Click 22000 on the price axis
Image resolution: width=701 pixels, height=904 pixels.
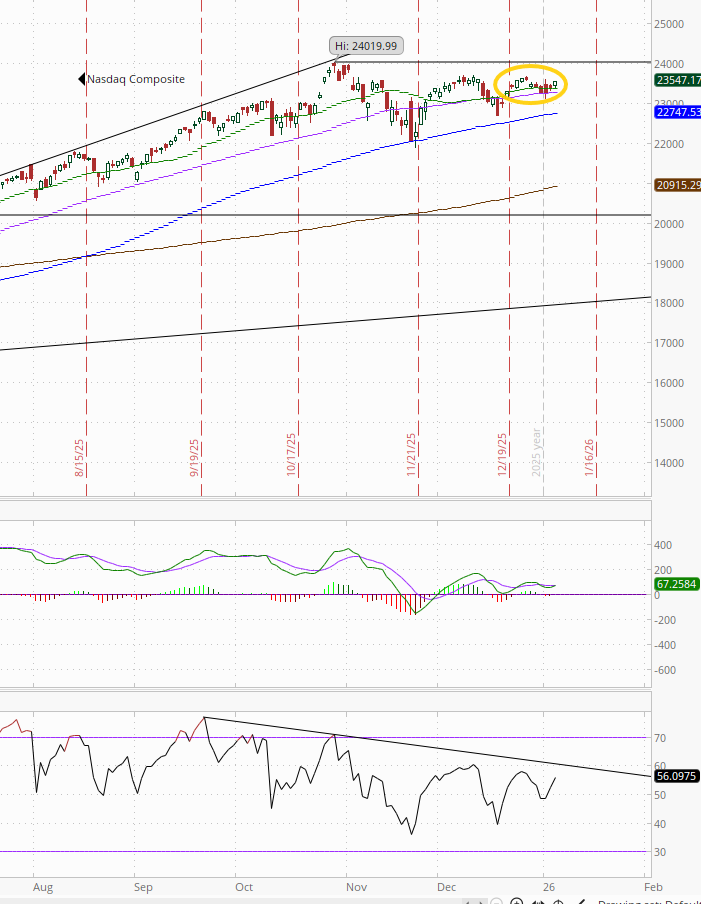click(x=669, y=144)
